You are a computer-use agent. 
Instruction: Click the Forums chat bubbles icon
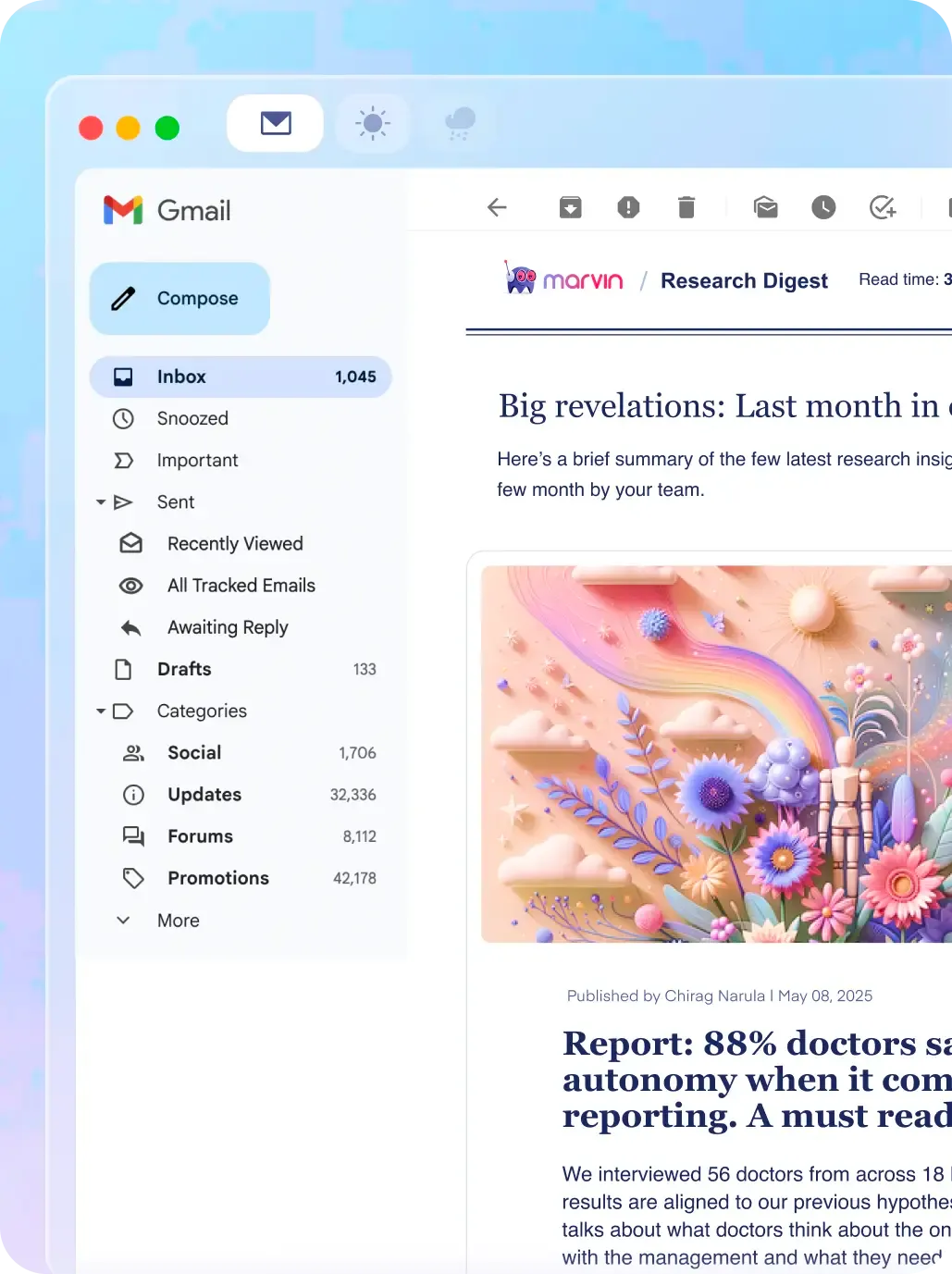pyautogui.click(x=133, y=836)
